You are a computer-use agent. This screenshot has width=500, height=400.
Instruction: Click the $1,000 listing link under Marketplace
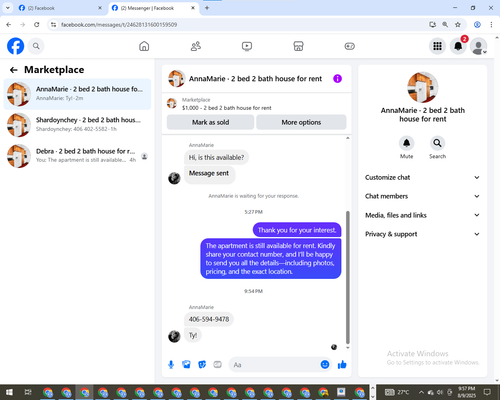[x=227, y=108]
